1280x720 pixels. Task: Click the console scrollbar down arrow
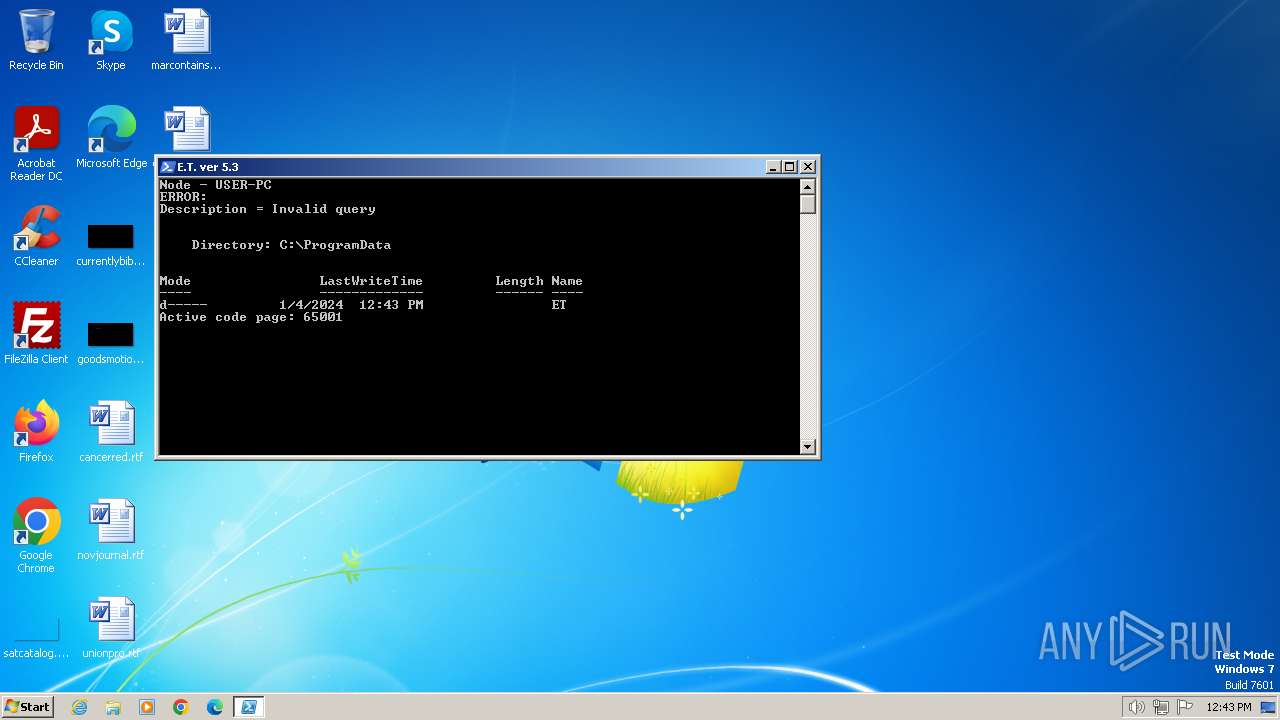point(808,446)
